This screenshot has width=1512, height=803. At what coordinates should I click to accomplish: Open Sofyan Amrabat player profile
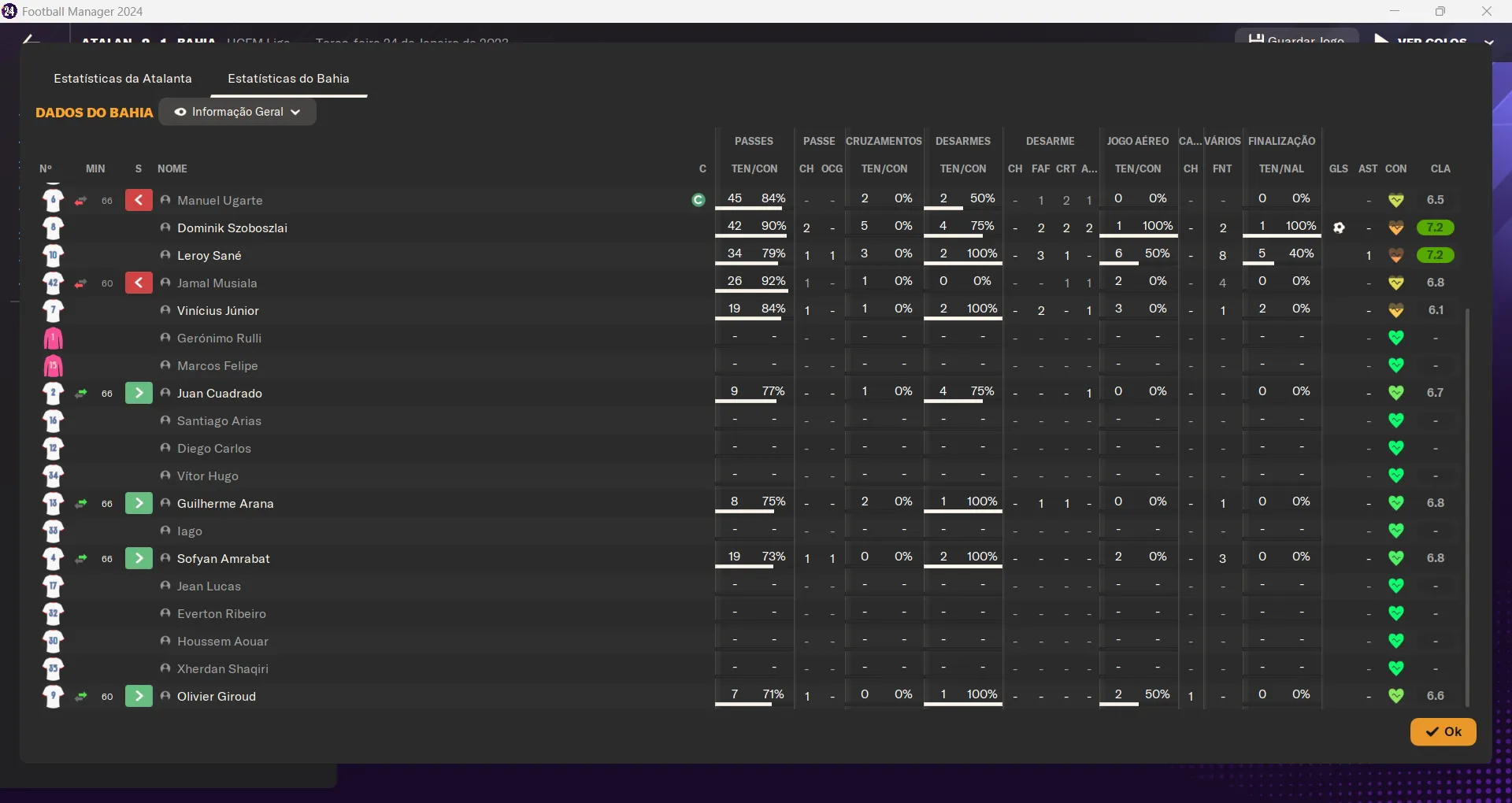(x=223, y=559)
